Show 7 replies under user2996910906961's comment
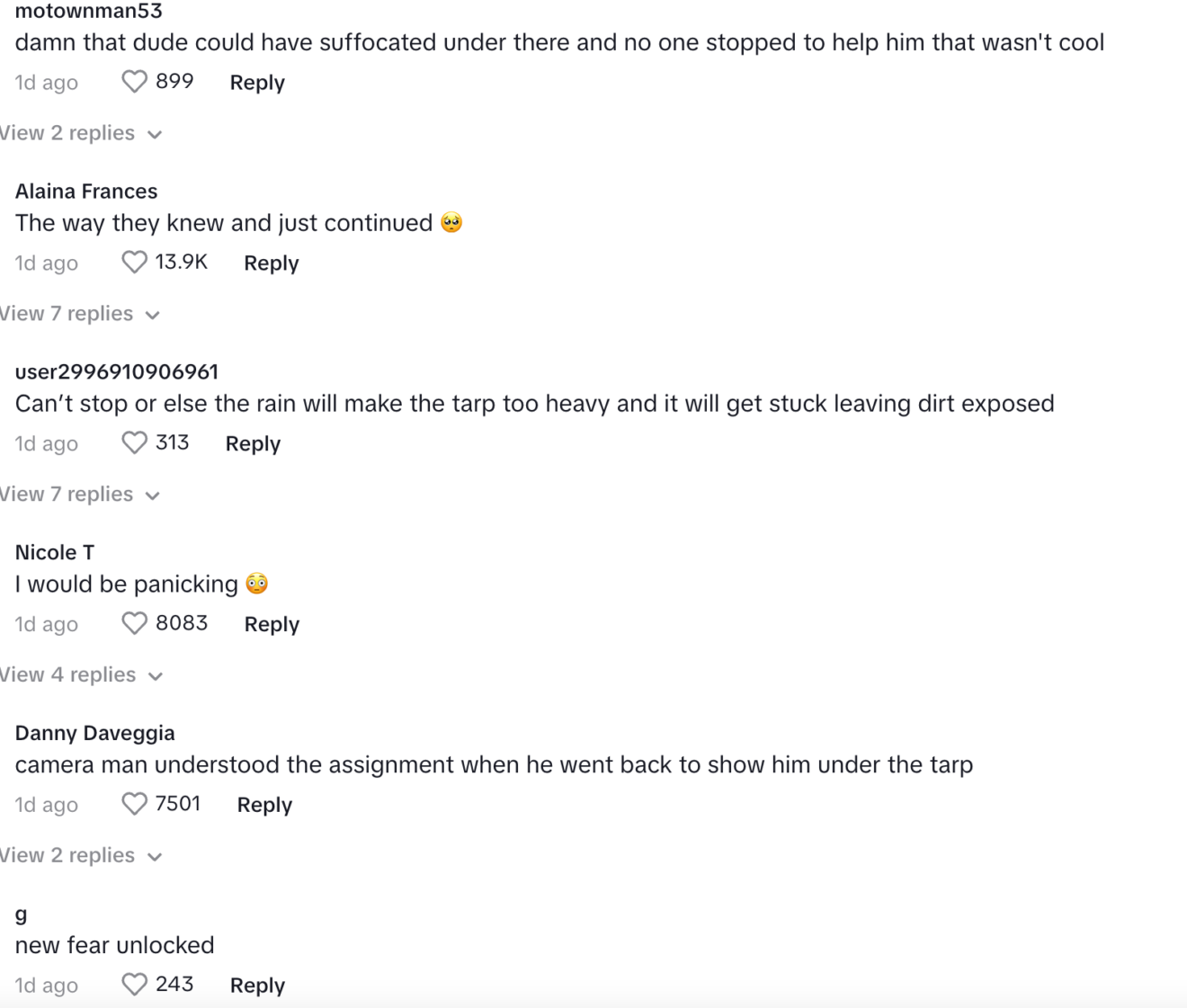The image size is (1187, 1008). 80,495
